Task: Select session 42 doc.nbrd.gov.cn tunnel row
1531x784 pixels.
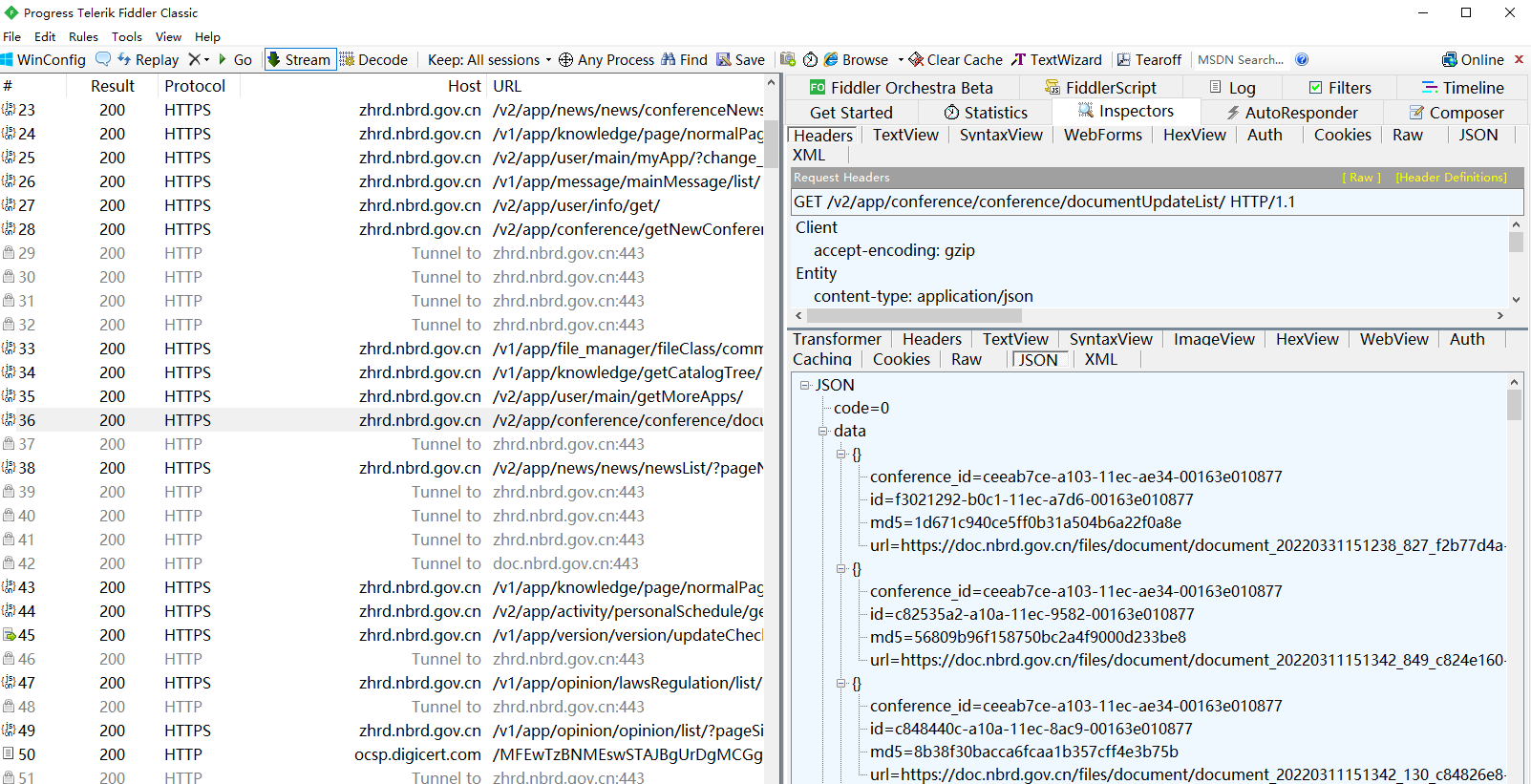Action: coord(382,563)
